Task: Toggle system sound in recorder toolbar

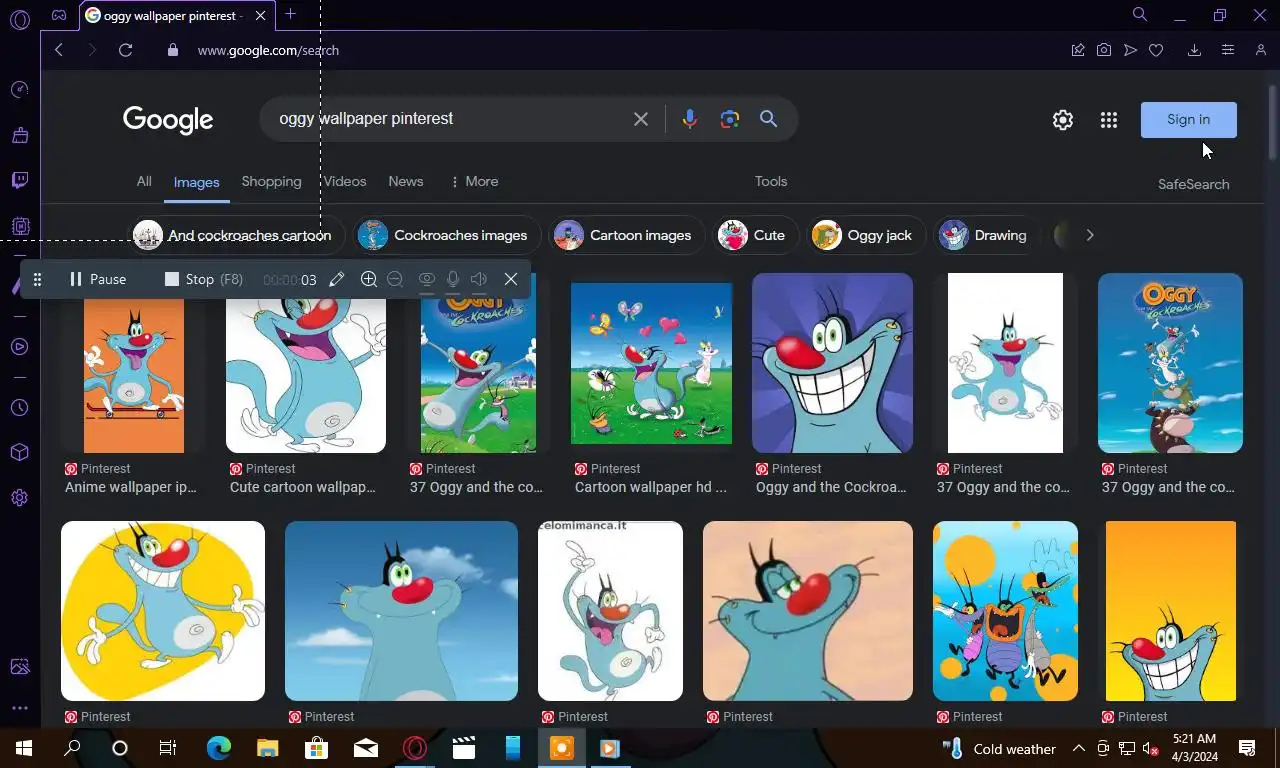Action: point(479,279)
